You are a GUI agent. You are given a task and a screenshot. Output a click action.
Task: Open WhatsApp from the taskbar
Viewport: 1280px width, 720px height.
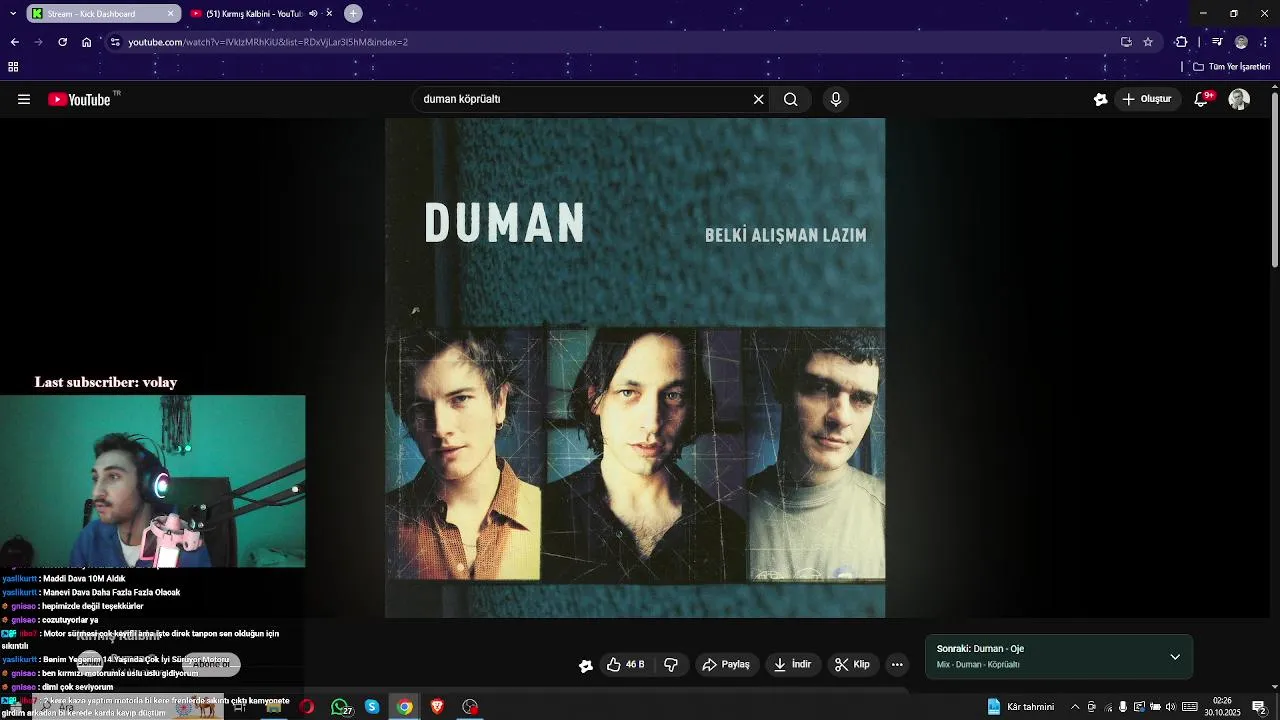pos(340,707)
